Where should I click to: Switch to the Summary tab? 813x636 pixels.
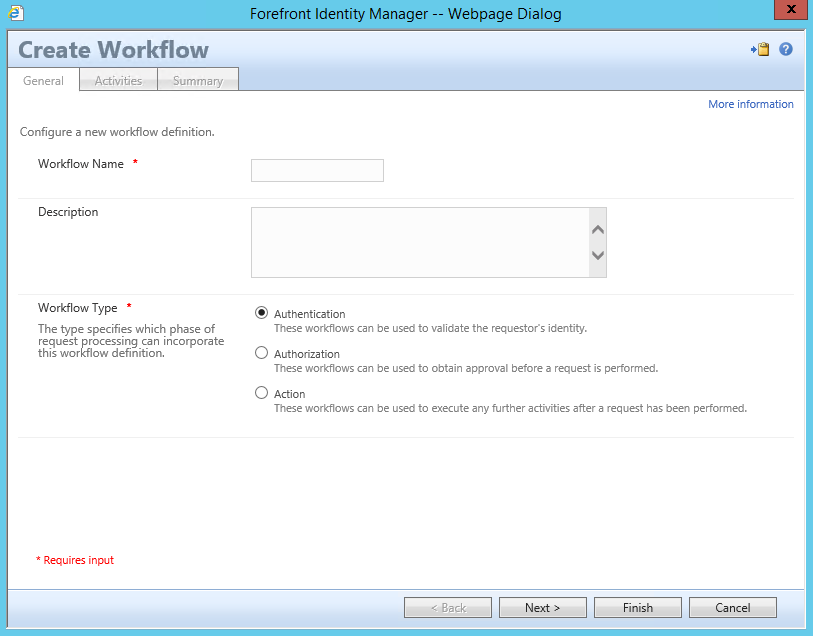tap(198, 80)
